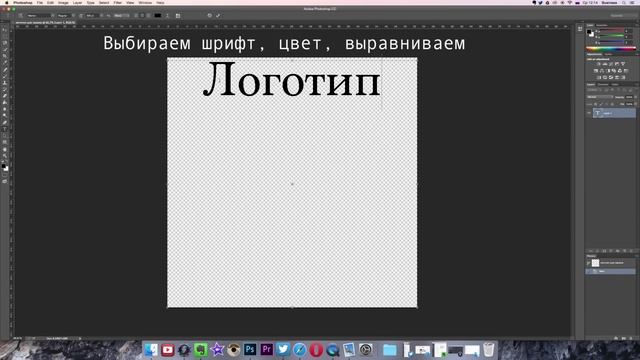Open the Image menu
This screenshot has width=640, height=360.
[x=63, y=2]
